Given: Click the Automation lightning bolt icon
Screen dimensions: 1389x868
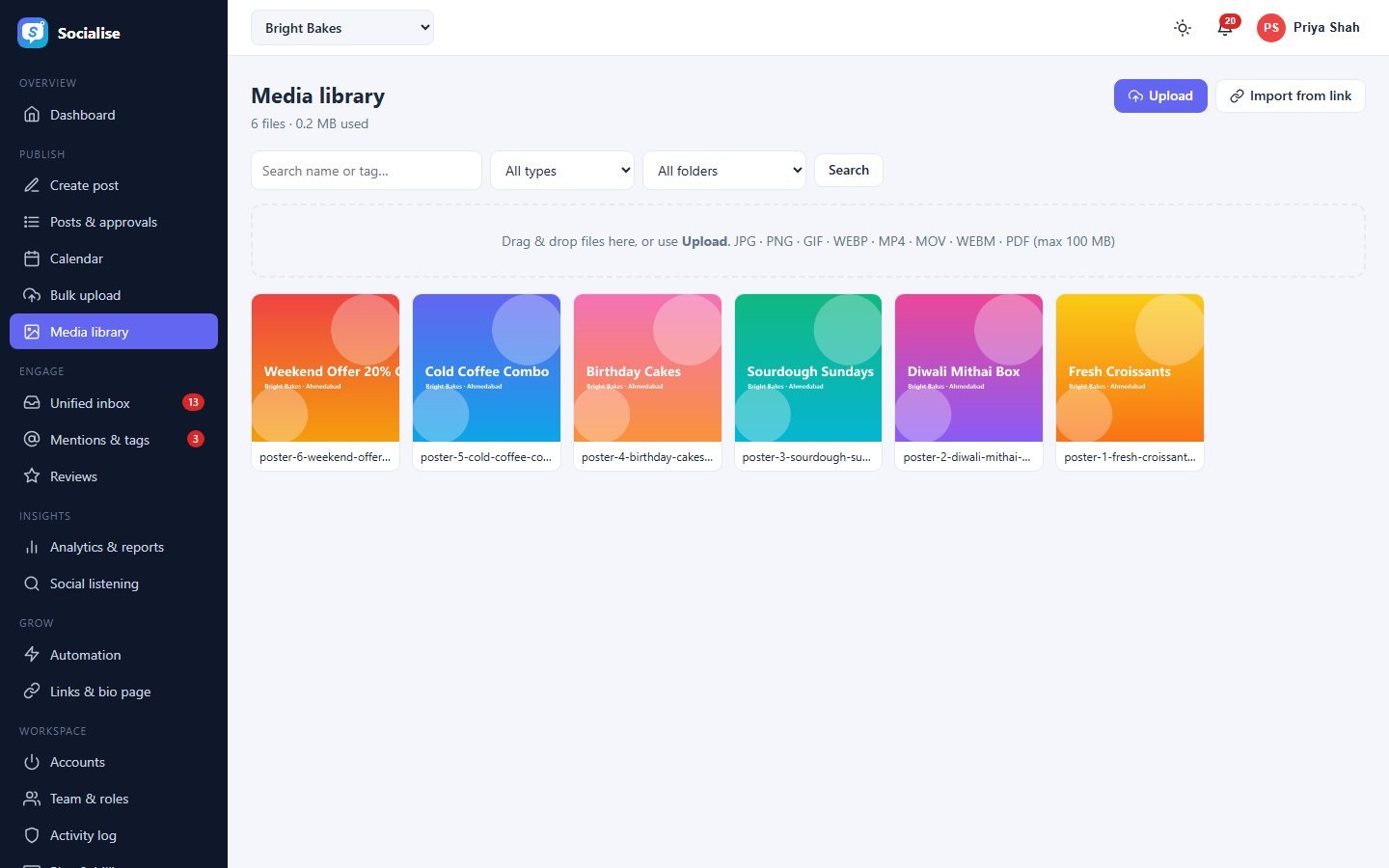Looking at the screenshot, I should [32, 655].
